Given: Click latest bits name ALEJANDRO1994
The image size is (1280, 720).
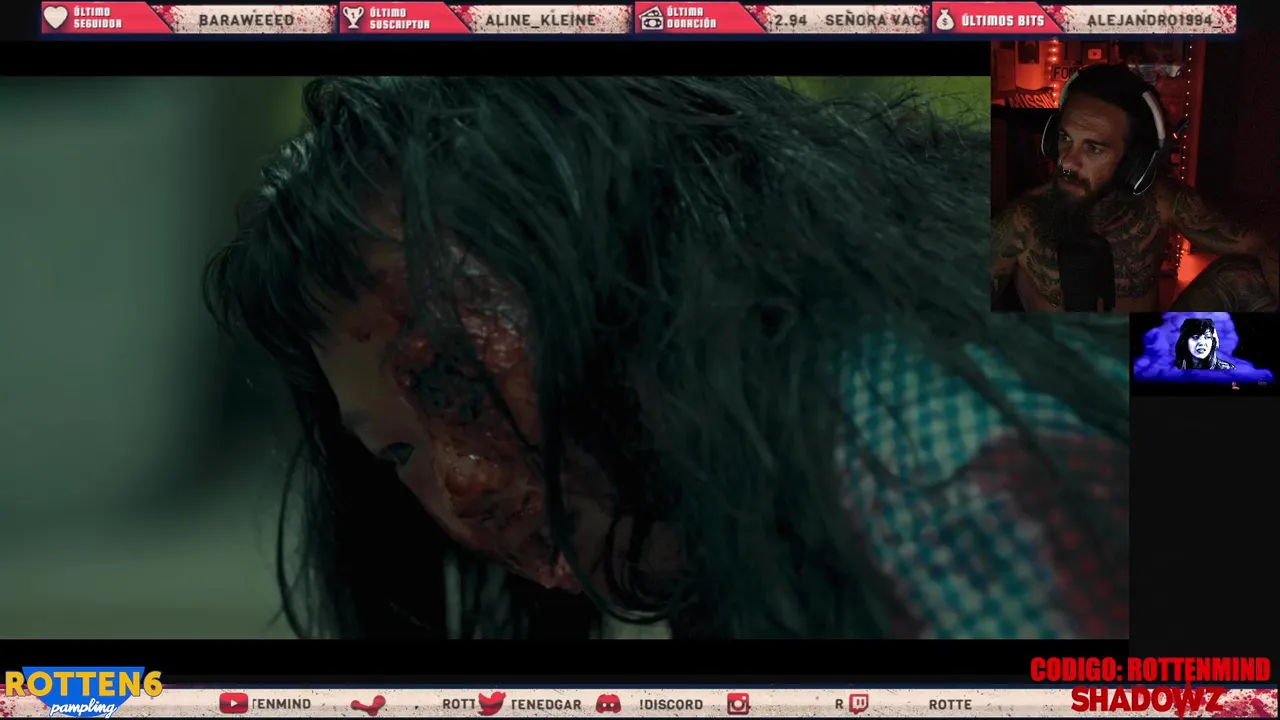Looking at the screenshot, I should point(1150,20).
